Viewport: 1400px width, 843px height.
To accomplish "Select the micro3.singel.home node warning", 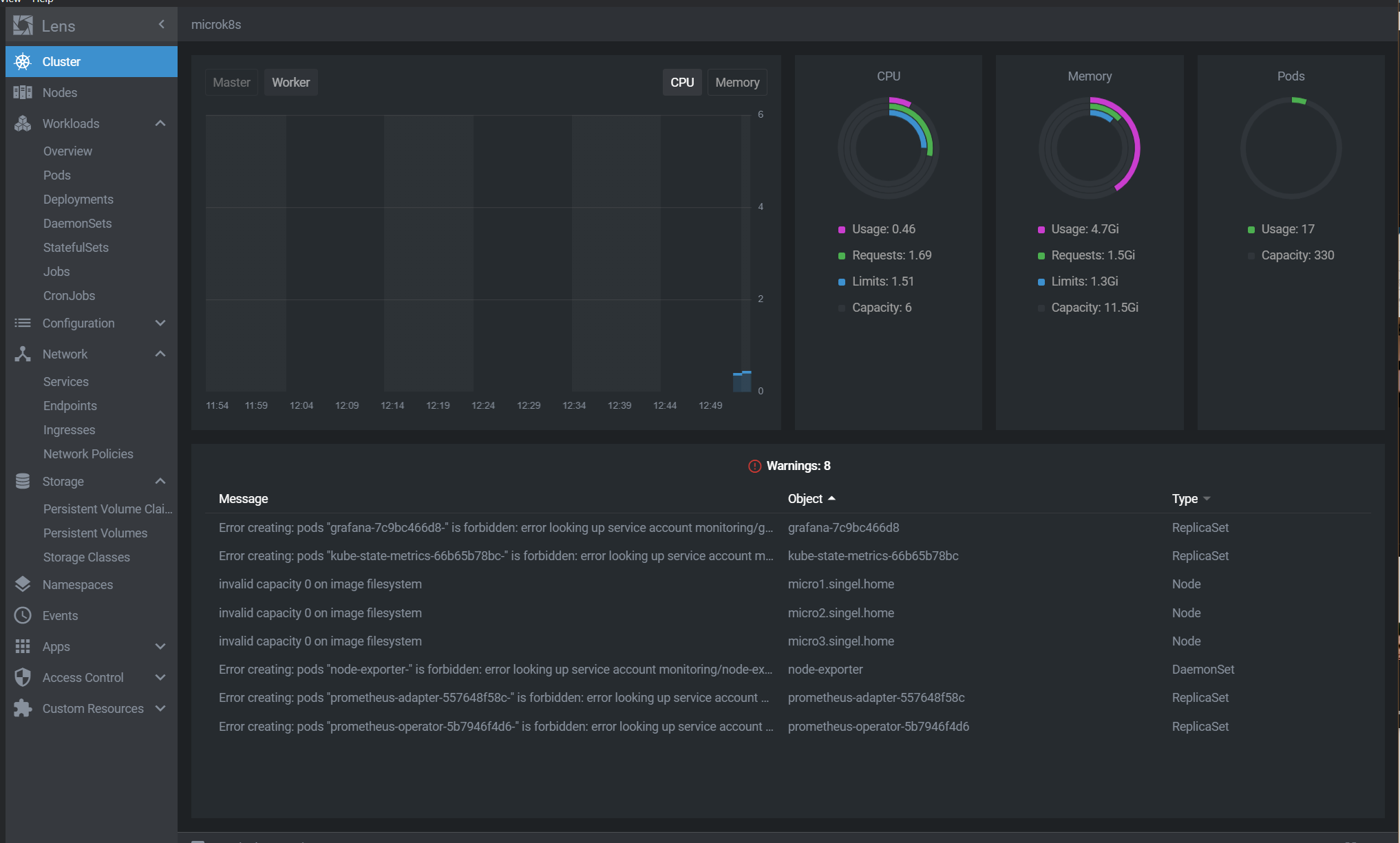I will [787, 641].
